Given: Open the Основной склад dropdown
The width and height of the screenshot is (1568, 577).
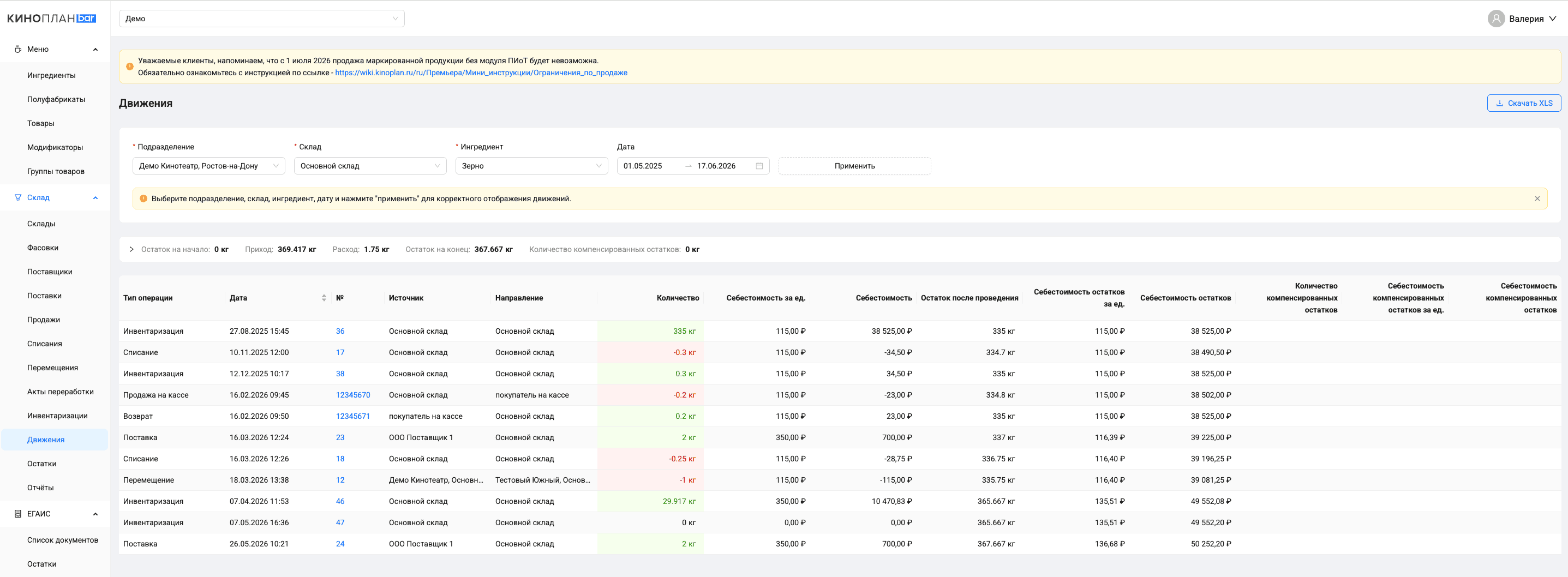Looking at the screenshot, I should [370, 166].
